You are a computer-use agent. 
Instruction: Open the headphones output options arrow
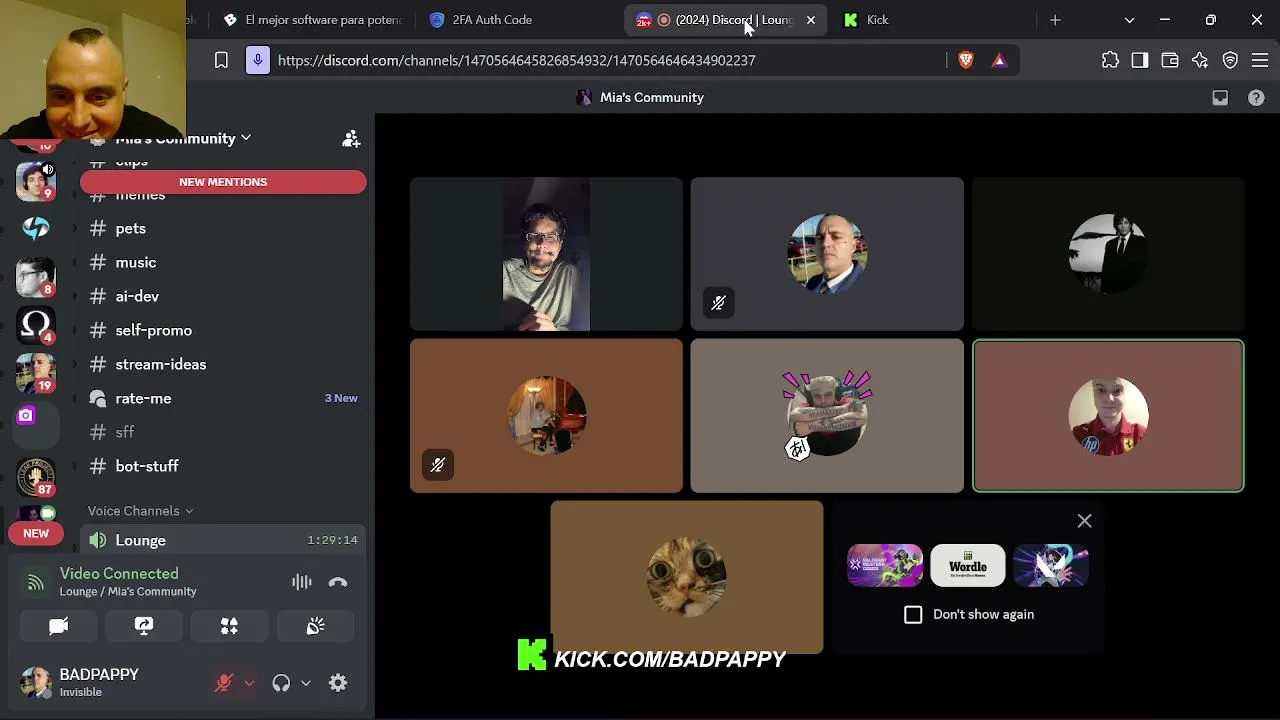[x=306, y=683]
